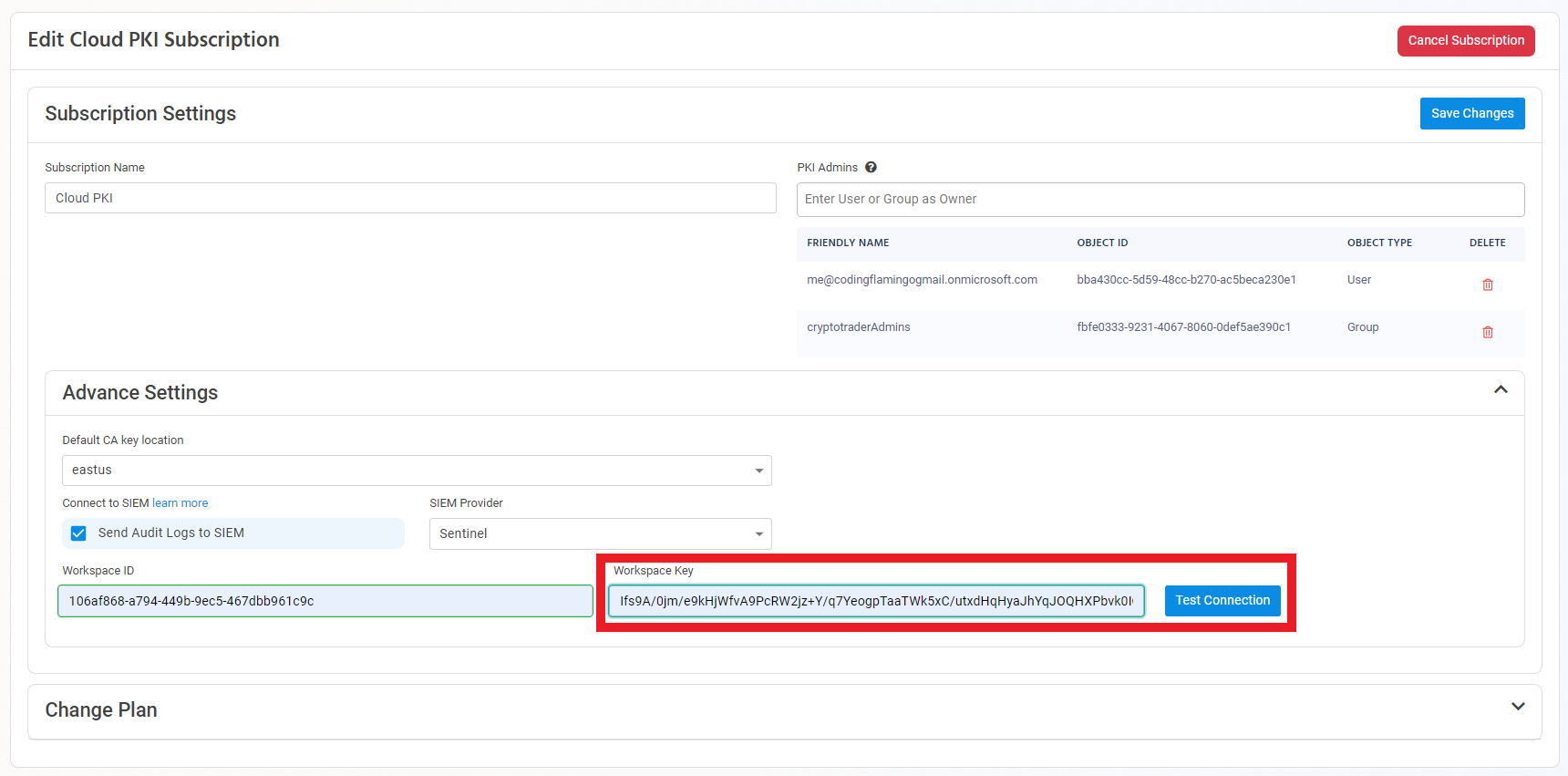Image resolution: width=1568 pixels, height=776 pixels.
Task: Select the cryptotraderAdmins friendly name
Action: click(x=859, y=327)
